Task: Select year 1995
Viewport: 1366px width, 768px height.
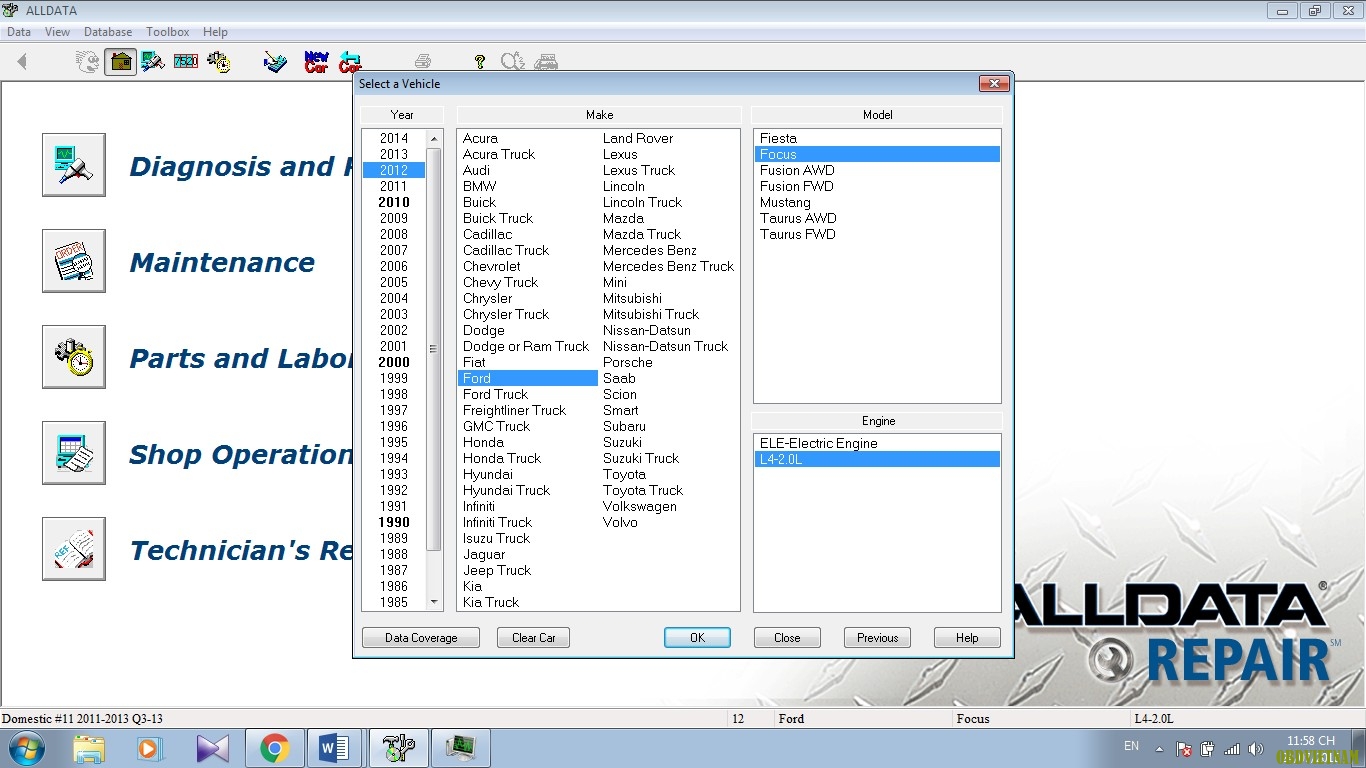Action: coord(394,442)
